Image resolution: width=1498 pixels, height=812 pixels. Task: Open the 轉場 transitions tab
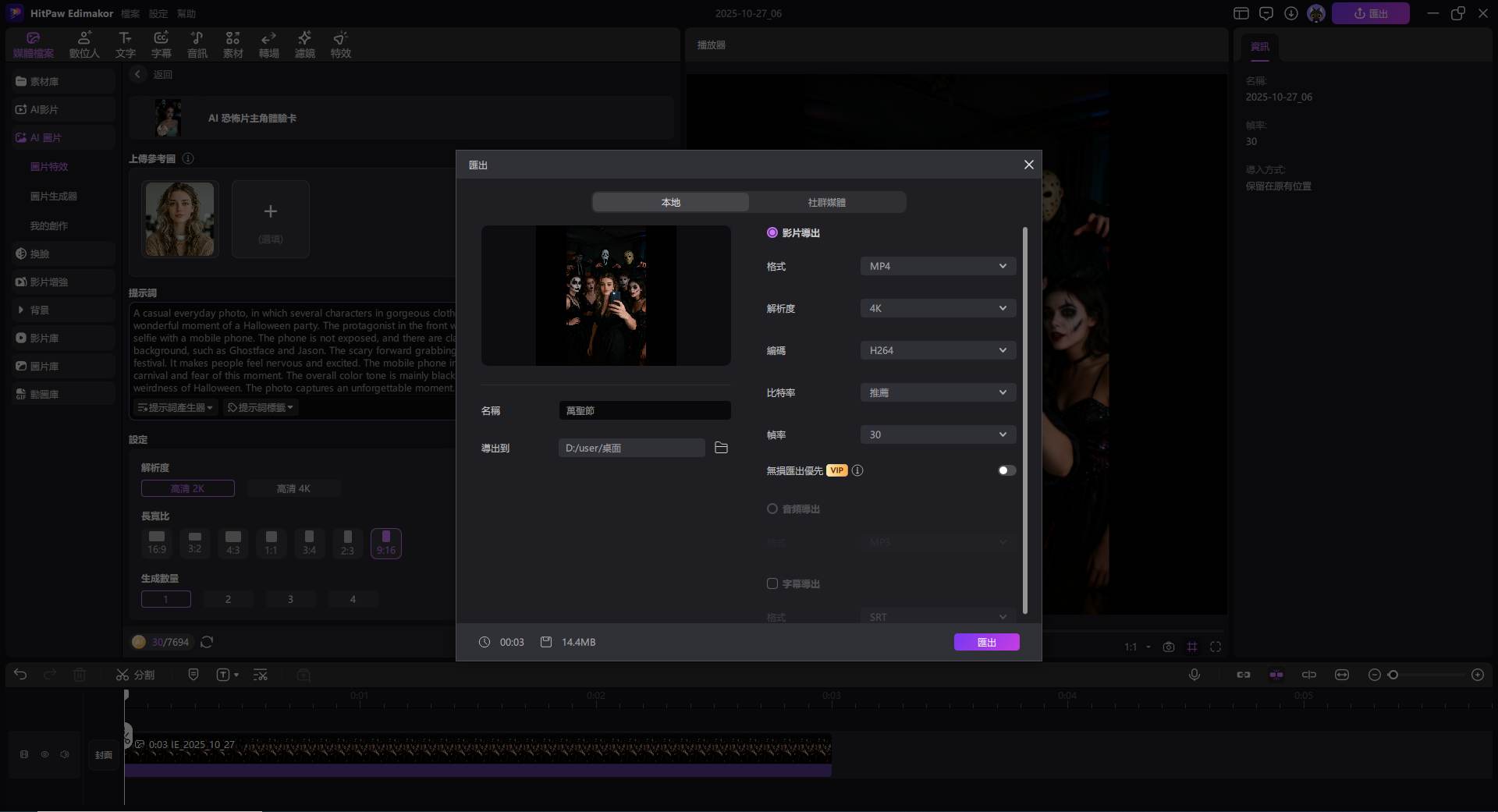tap(268, 44)
